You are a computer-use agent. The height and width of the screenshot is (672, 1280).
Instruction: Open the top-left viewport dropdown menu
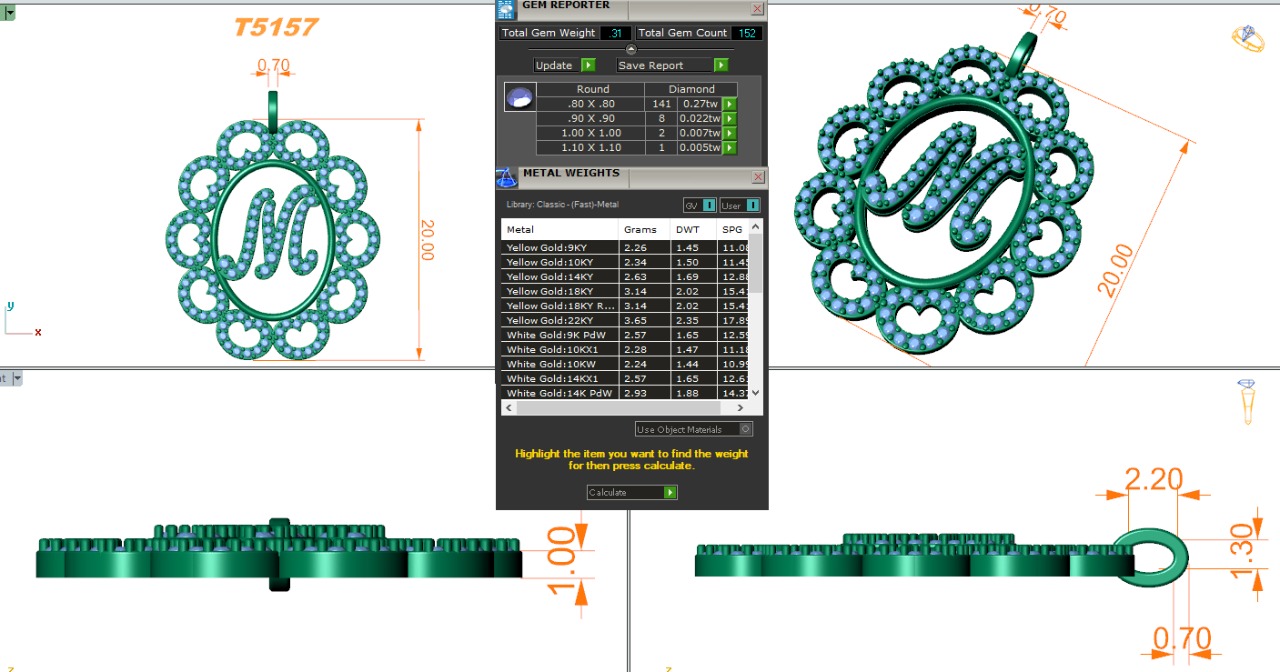[9, 13]
